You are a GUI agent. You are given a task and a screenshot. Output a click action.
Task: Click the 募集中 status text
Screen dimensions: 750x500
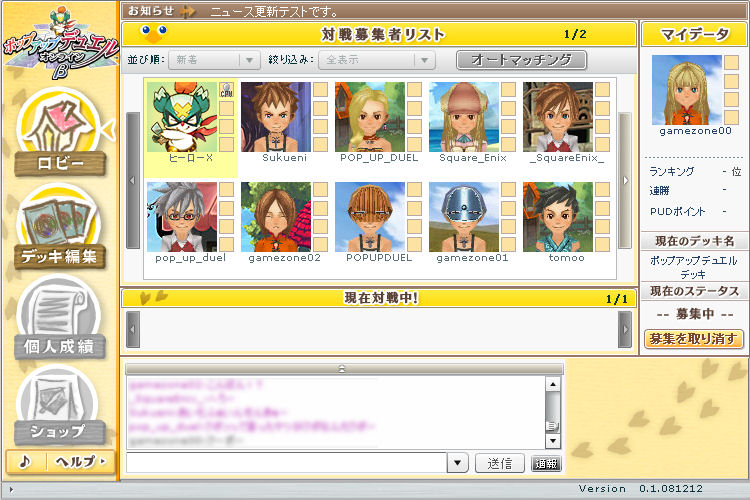(695, 314)
